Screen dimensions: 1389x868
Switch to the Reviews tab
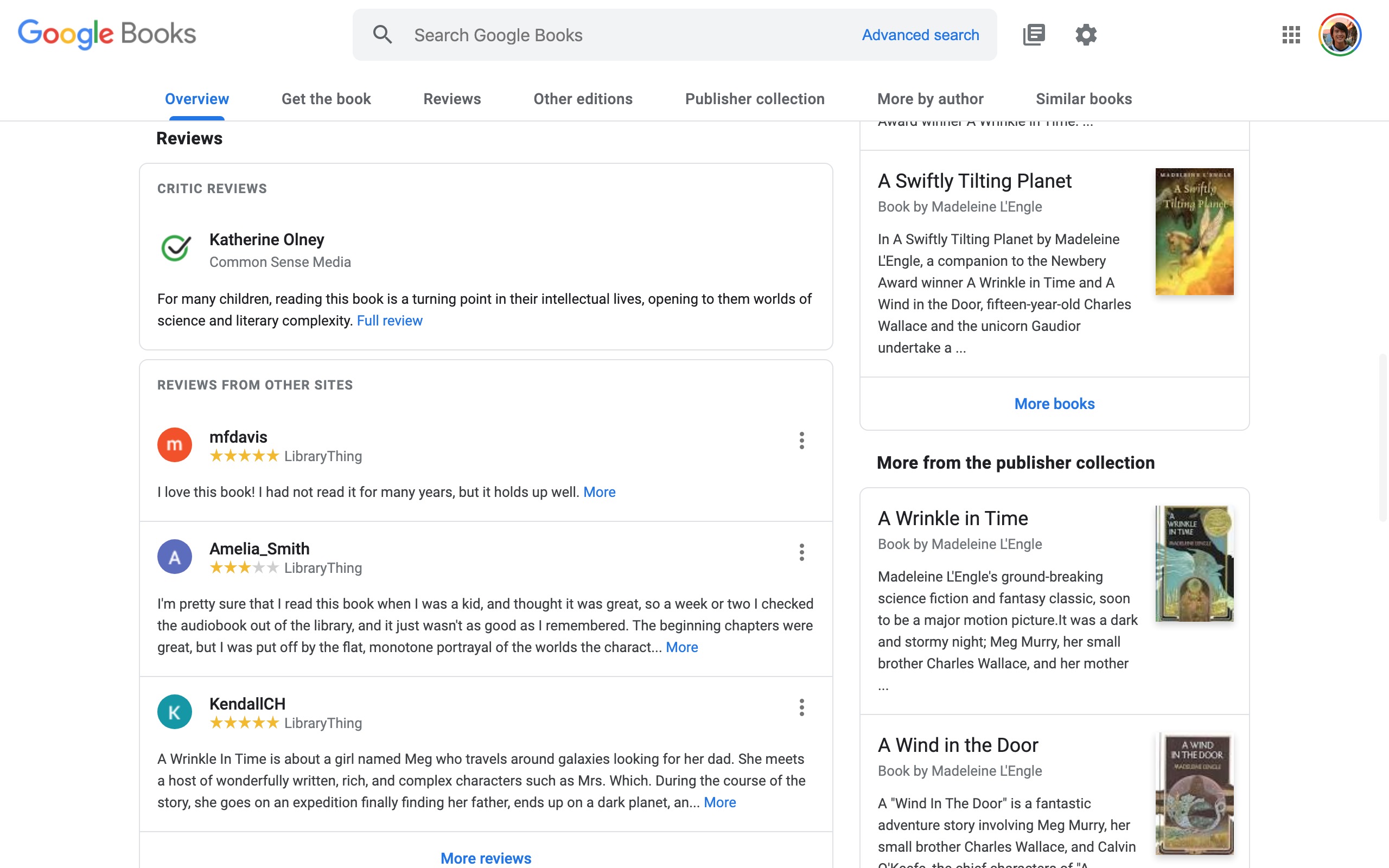pyautogui.click(x=452, y=99)
